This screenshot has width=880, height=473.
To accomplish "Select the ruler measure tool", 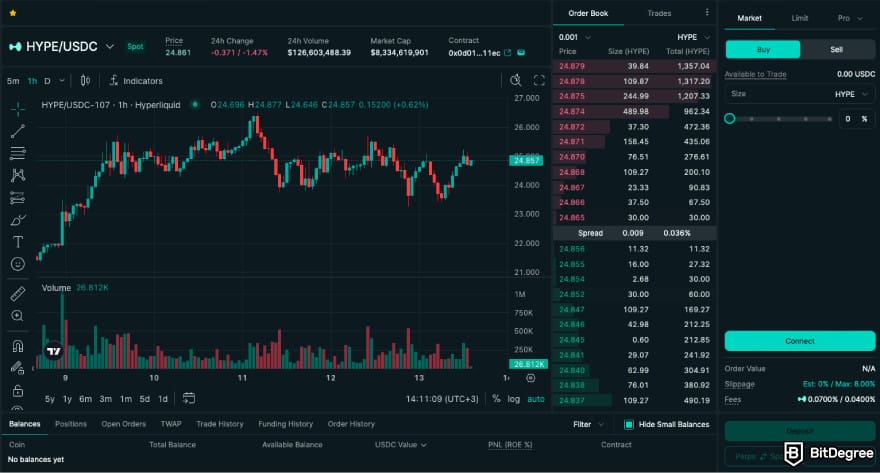I will click(x=18, y=293).
